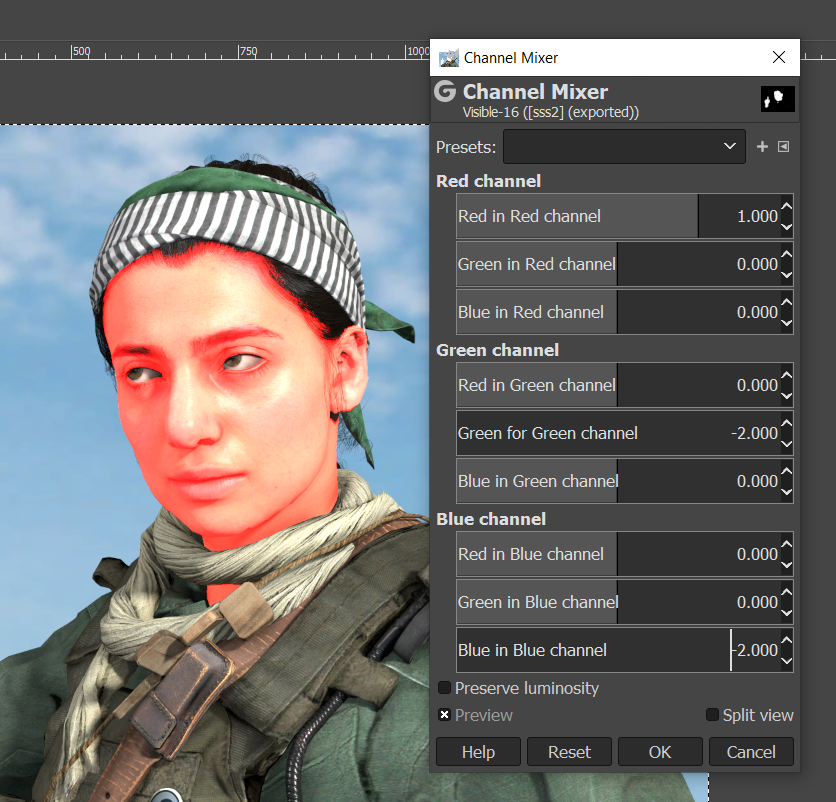The image size is (836, 802).
Task: Increase the Blue in Blue channel value
Action: (787, 639)
